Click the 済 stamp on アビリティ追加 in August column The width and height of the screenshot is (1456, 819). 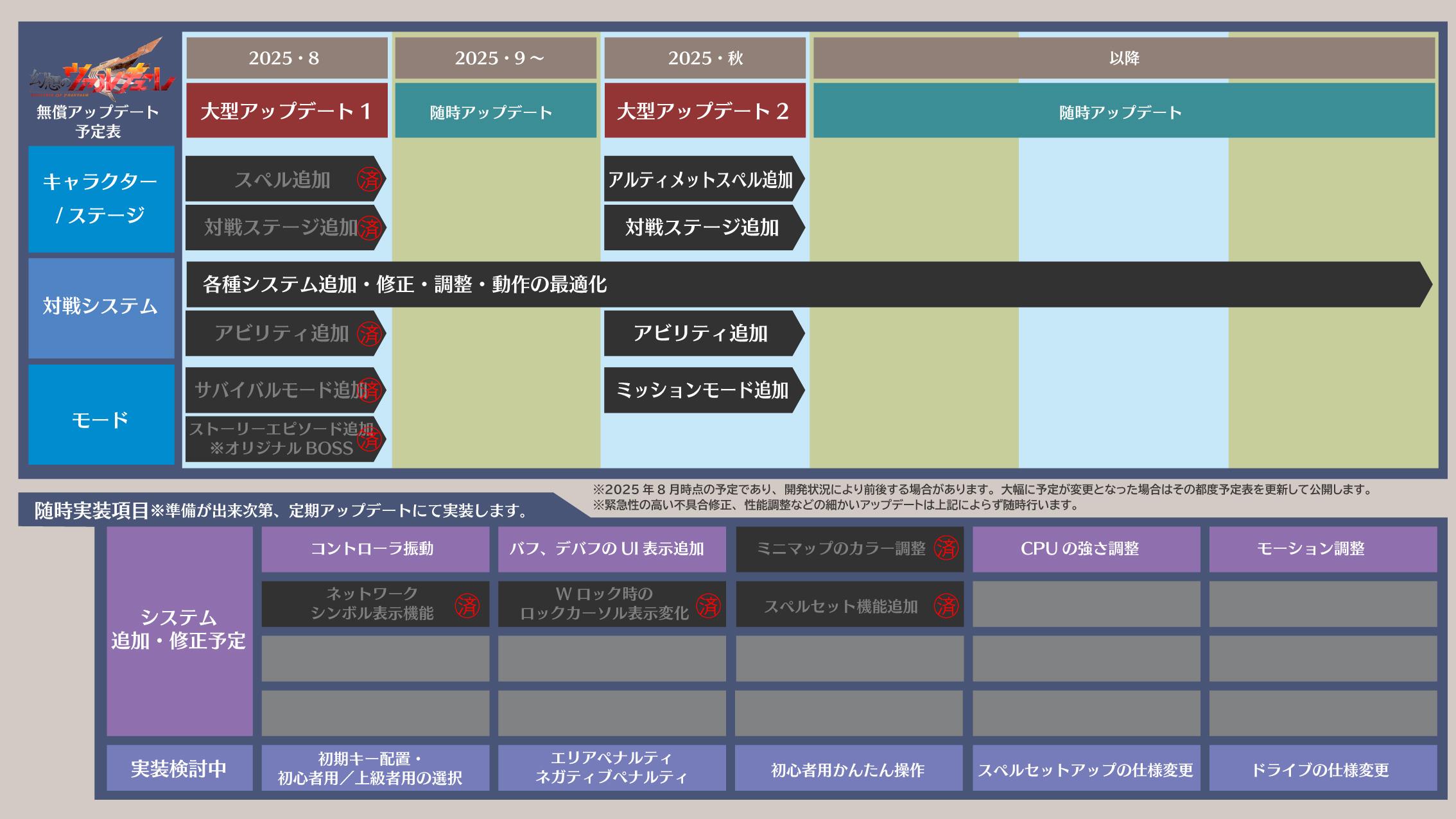pyautogui.click(x=369, y=334)
